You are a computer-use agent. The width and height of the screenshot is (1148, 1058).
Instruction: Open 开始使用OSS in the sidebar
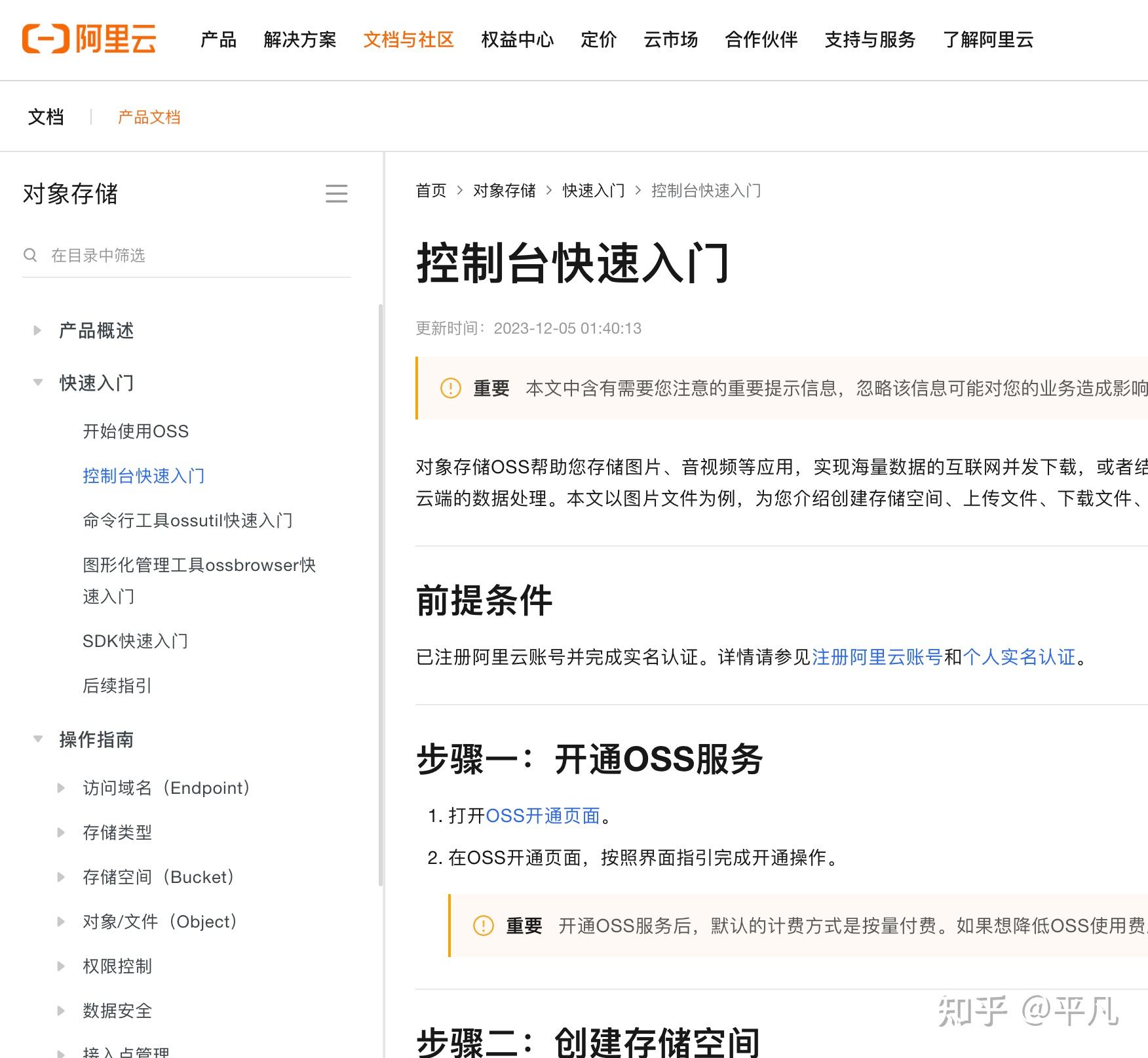136,431
